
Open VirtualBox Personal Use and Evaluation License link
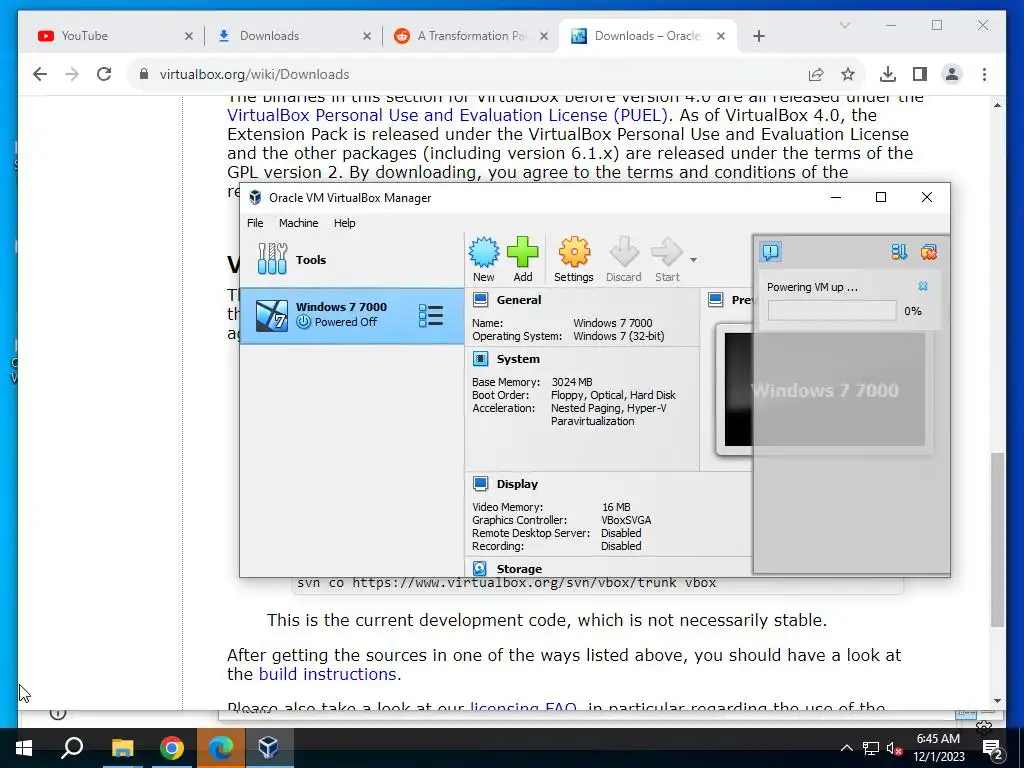448,116
